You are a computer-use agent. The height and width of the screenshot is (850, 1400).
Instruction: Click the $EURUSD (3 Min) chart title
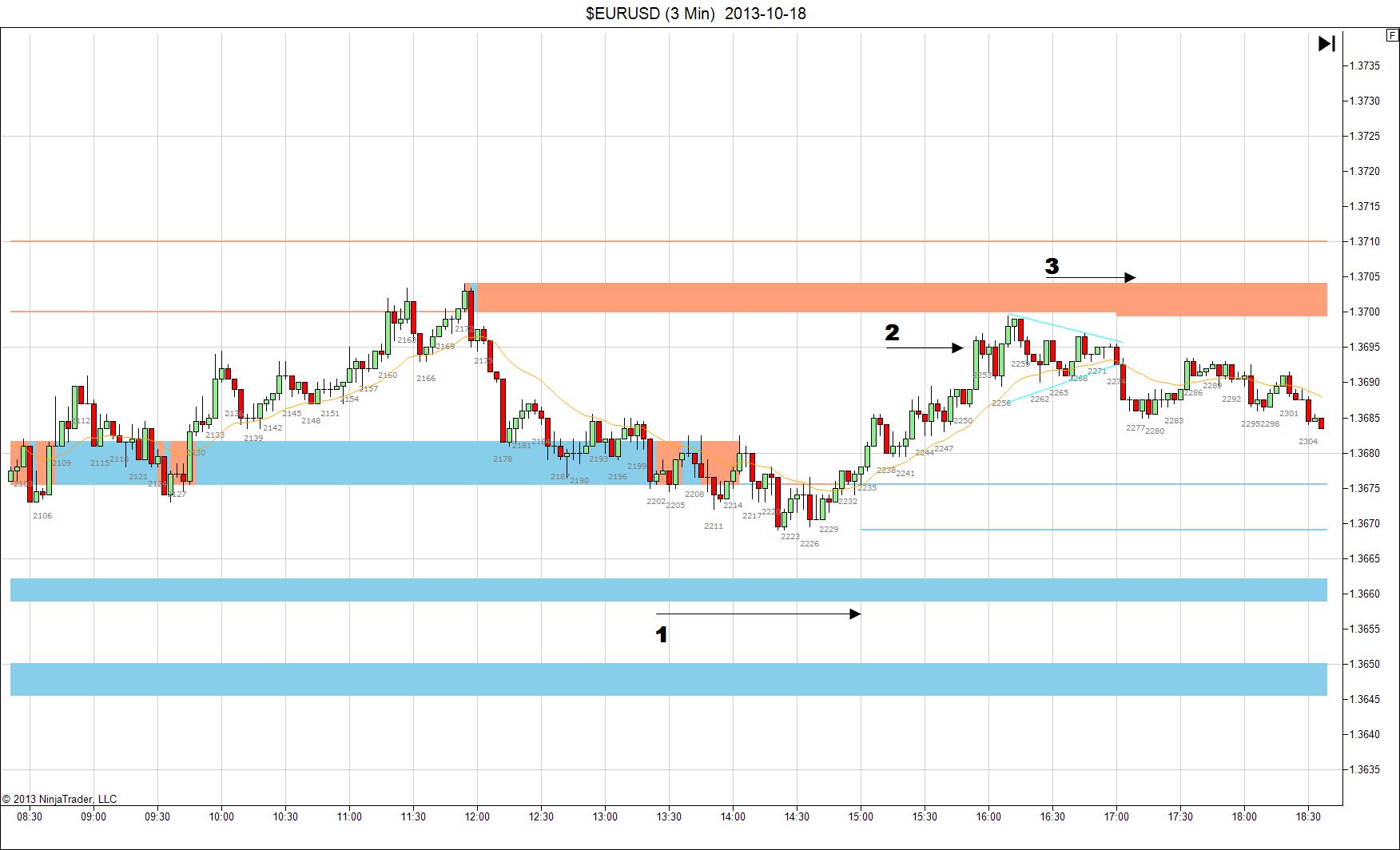coord(695,13)
